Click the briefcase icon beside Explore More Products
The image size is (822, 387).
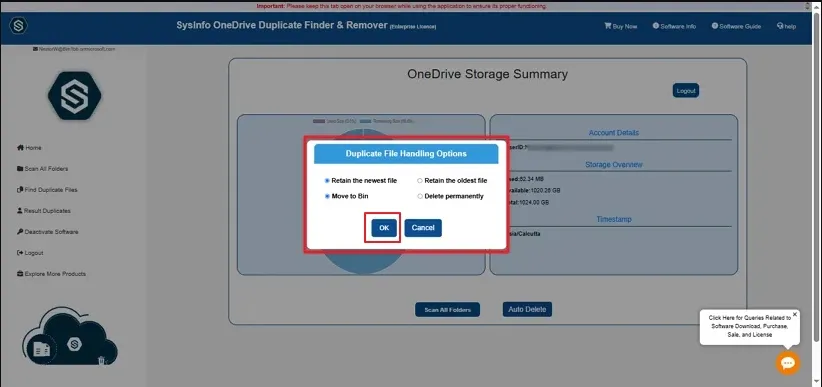pos(20,274)
